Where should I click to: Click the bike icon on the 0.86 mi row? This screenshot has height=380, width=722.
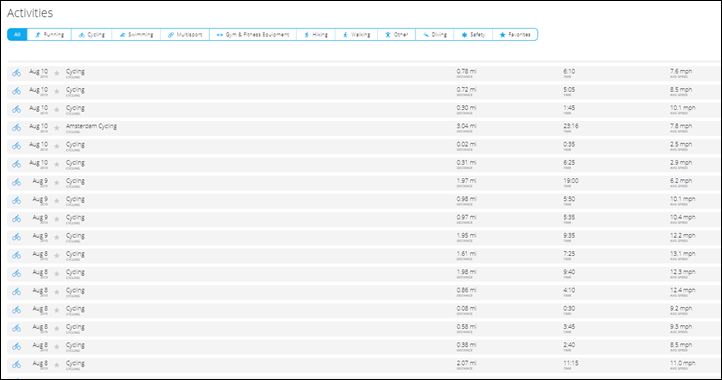tap(17, 292)
